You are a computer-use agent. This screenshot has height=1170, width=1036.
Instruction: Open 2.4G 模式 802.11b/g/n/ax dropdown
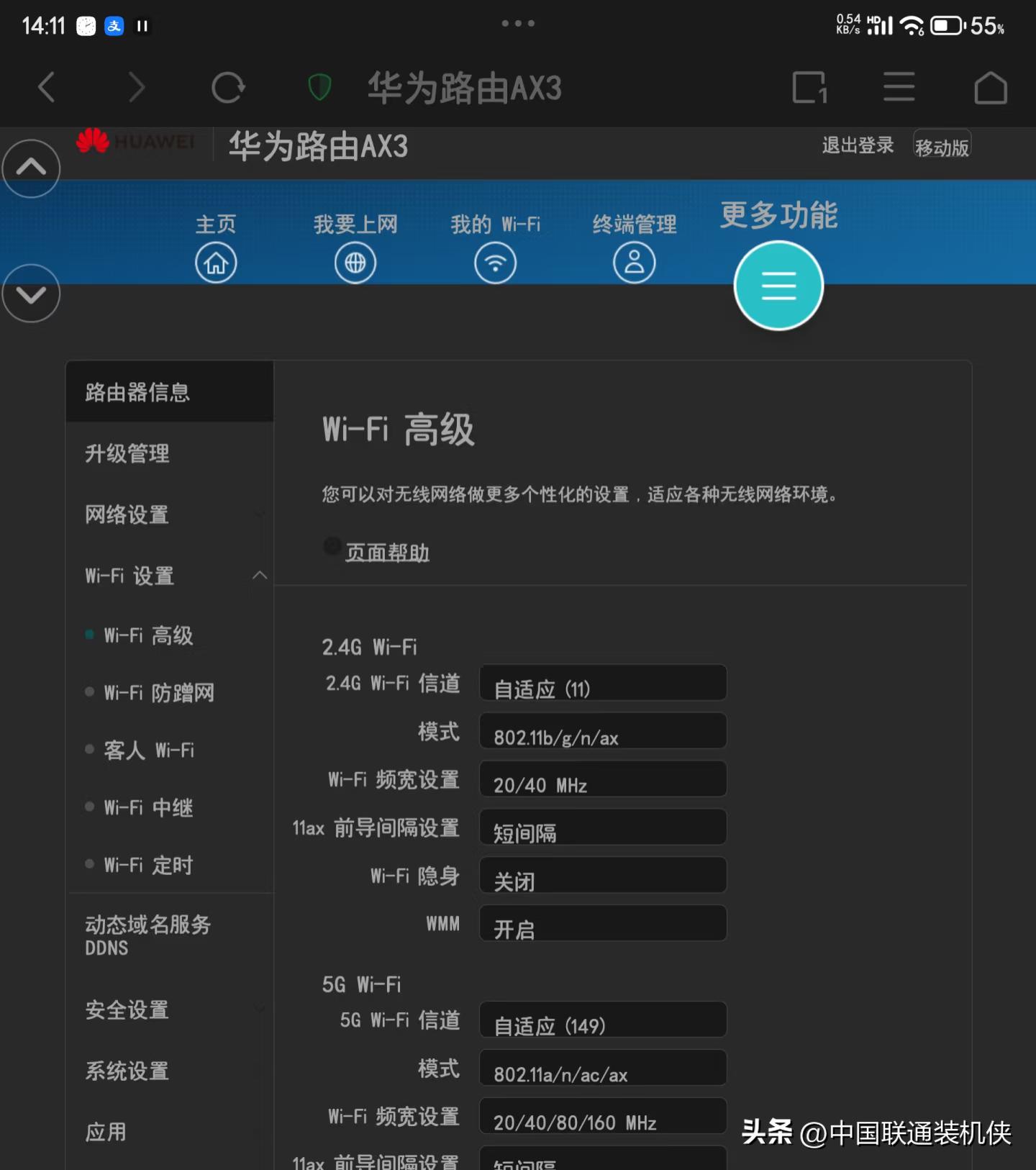(603, 731)
